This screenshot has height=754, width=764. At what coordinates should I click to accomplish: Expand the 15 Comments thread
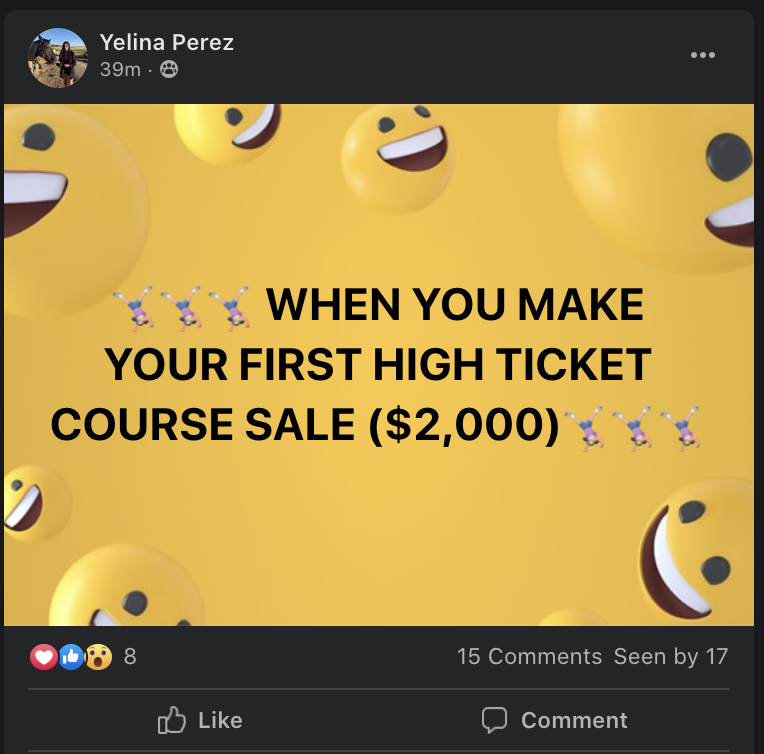click(x=529, y=657)
